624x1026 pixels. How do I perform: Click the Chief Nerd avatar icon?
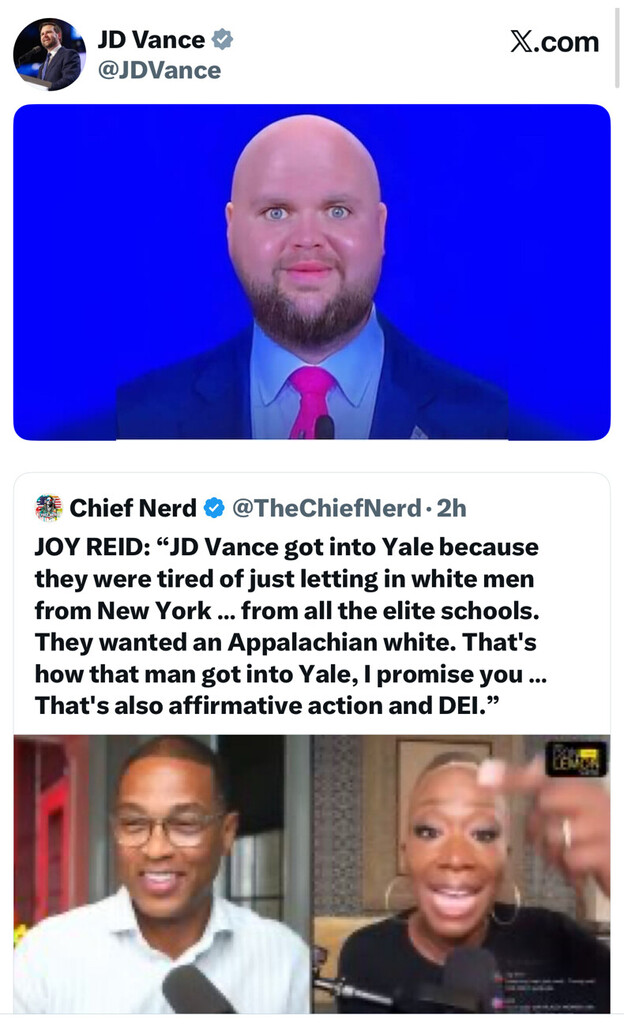(x=48, y=508)
